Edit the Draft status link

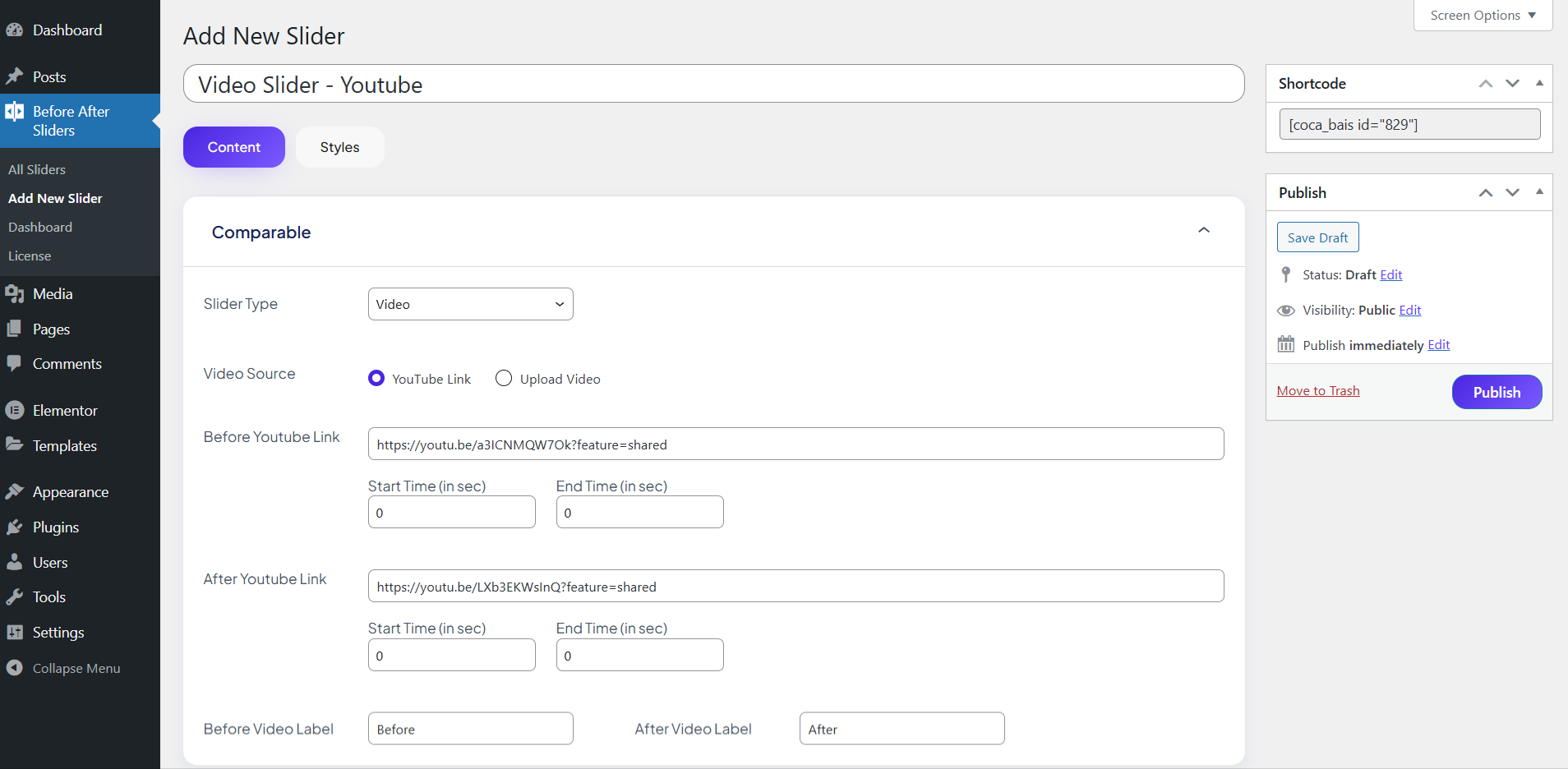[1391, 274]
